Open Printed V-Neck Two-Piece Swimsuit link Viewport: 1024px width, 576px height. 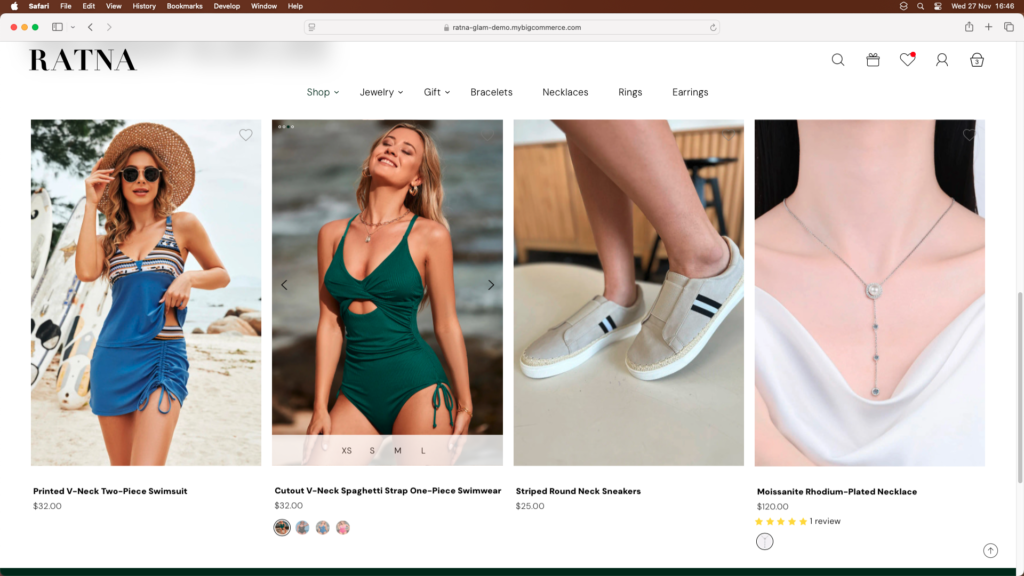click(110, 491)
